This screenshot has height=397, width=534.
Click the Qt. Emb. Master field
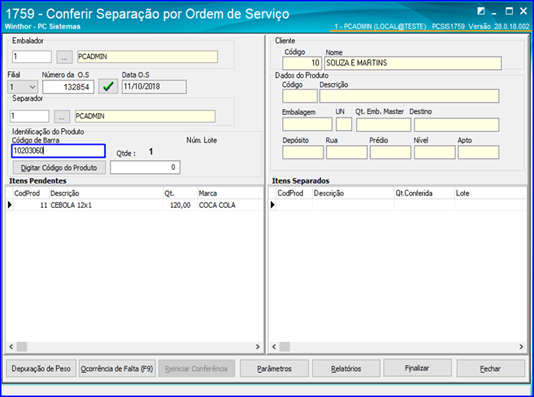click(383, 124)
